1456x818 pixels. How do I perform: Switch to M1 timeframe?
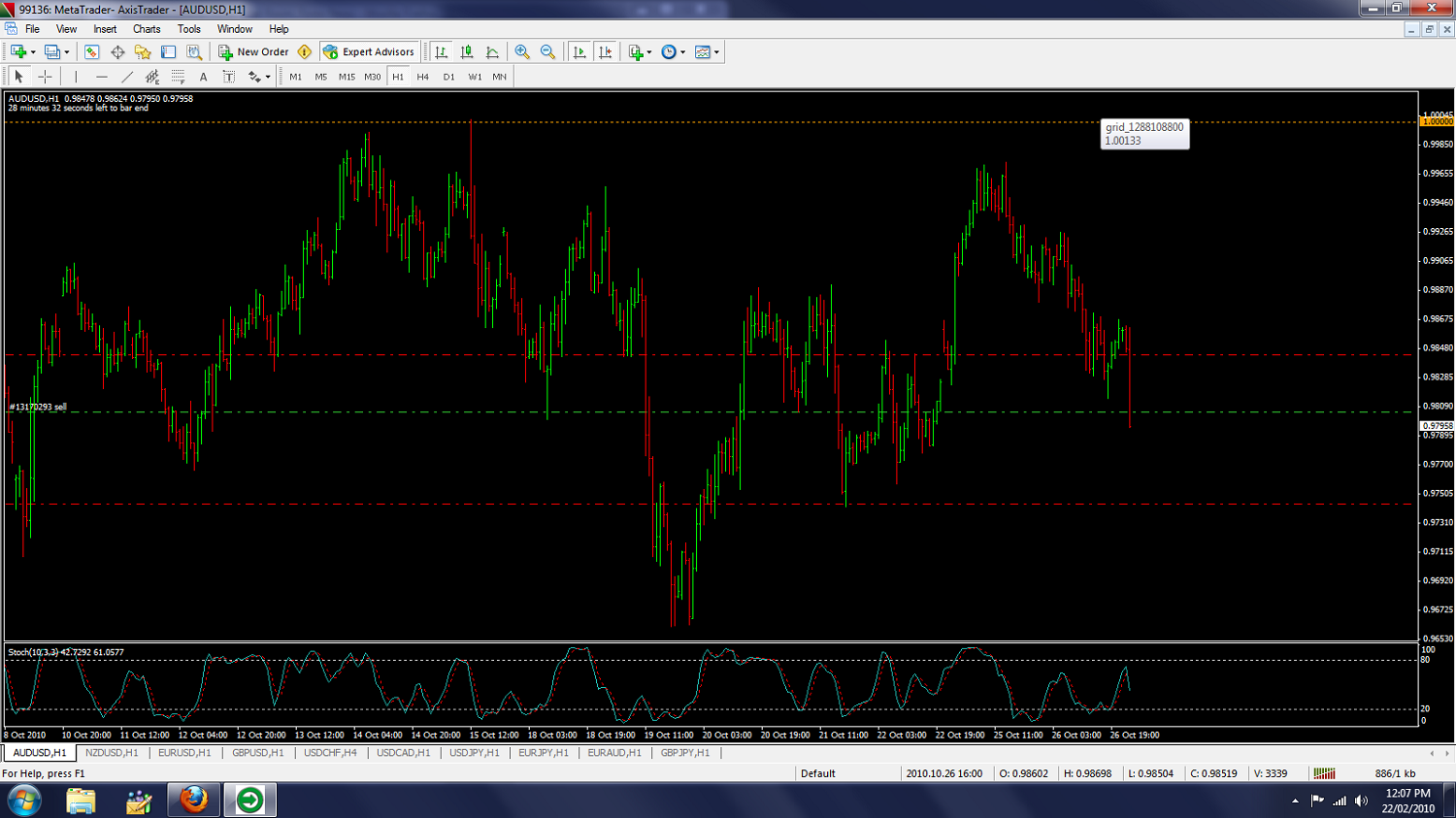[295, 77]
